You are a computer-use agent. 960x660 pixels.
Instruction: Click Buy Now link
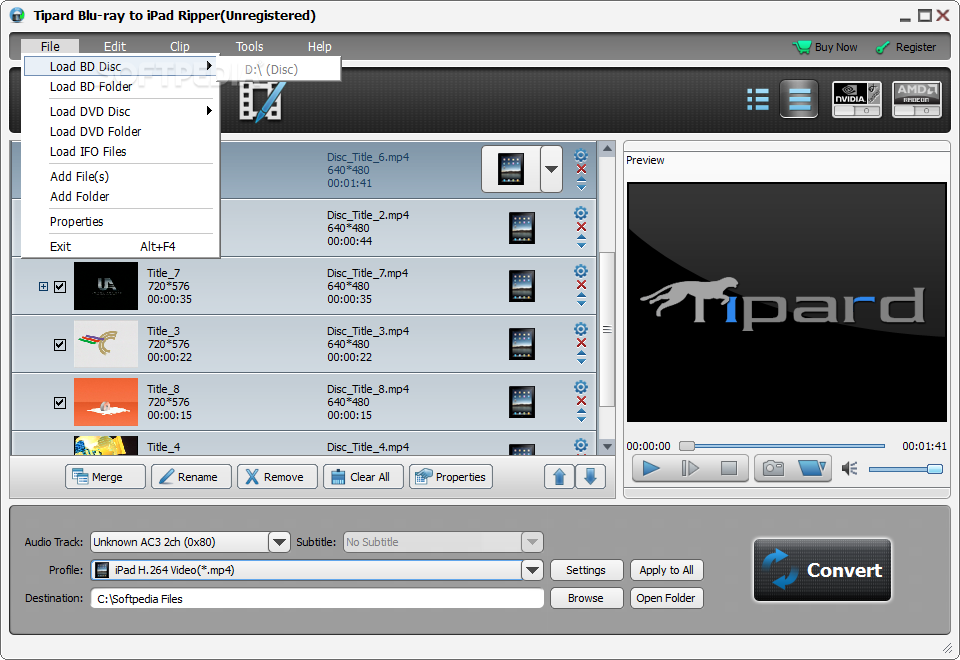825,47
